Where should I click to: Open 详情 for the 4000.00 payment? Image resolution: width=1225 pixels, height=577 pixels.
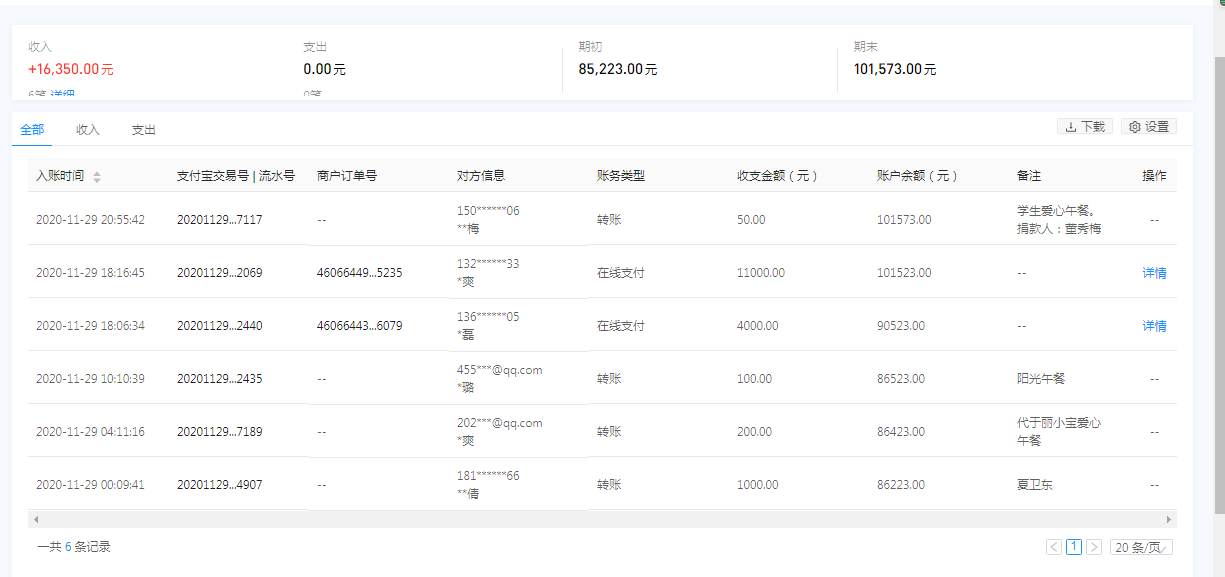(1154, 326)
